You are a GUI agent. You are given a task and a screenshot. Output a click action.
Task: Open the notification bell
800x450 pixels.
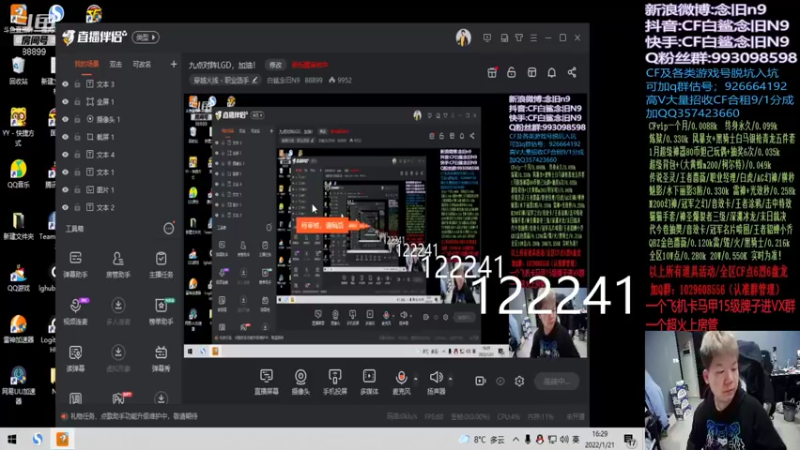[x=552, y=72]
